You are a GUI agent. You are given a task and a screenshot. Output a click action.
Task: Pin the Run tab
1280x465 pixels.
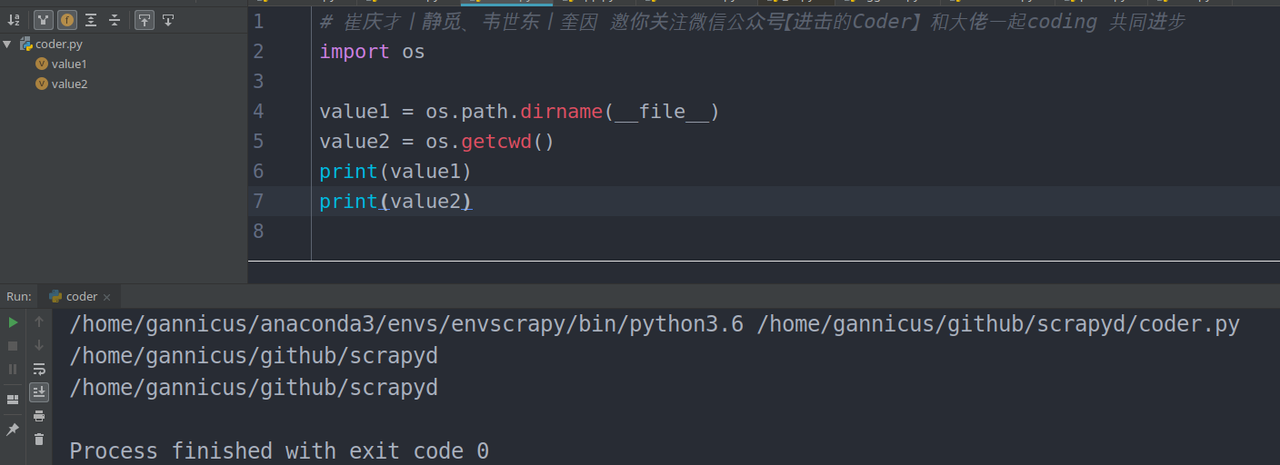[x=13, y=429]
